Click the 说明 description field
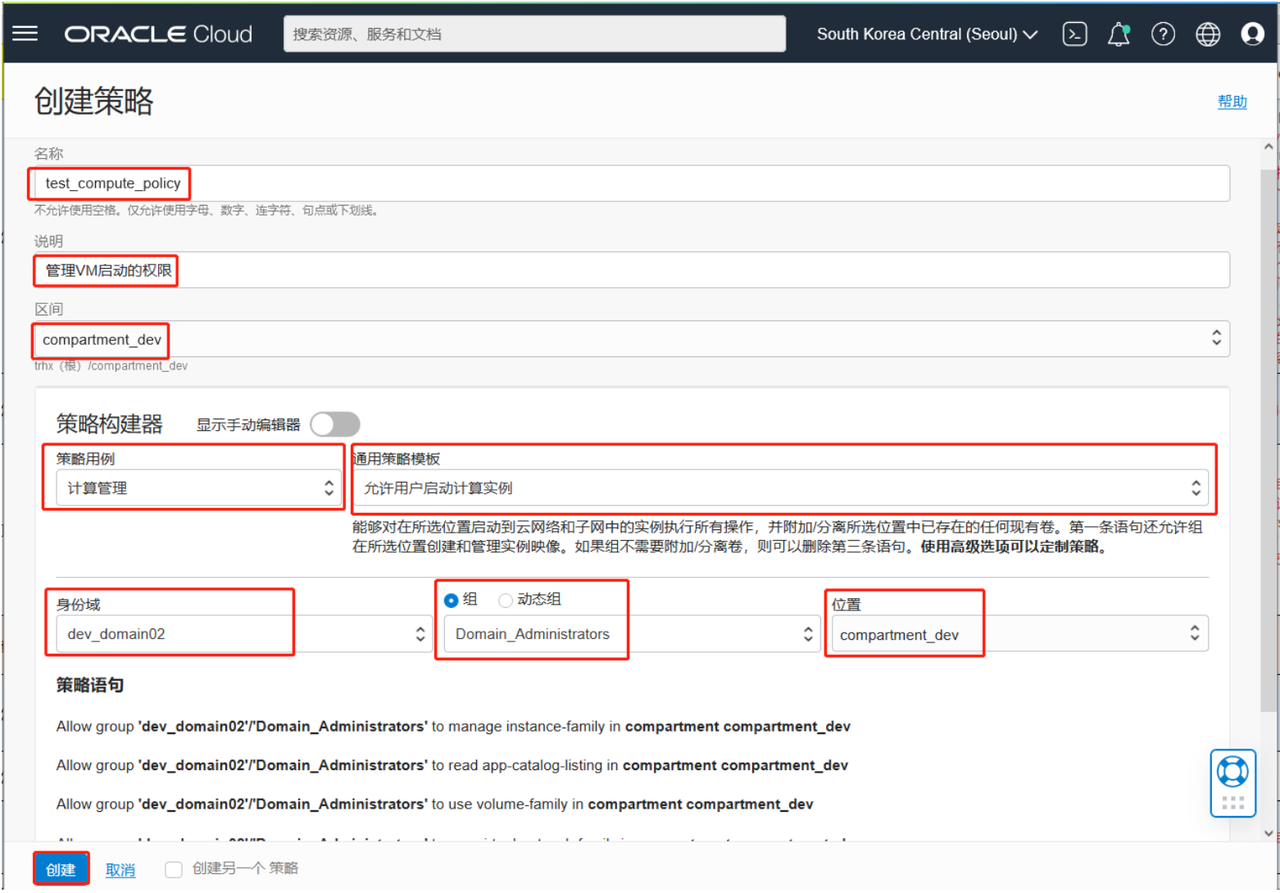This screenshot has height=893, width=1280. click(632, 270)
